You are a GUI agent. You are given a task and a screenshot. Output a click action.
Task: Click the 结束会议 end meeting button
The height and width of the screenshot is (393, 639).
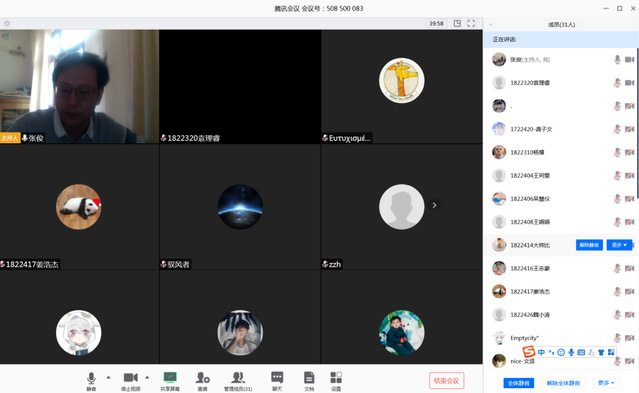coord(446,381)
